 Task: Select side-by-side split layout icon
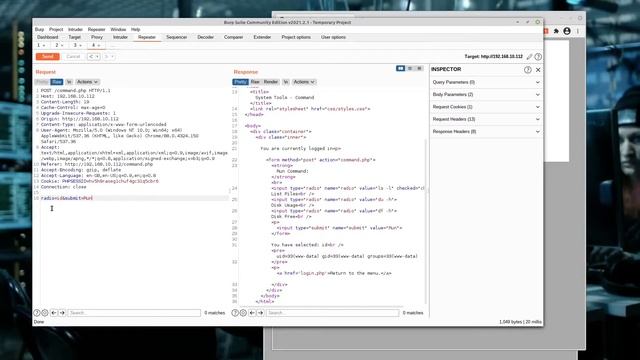(400, 69)
